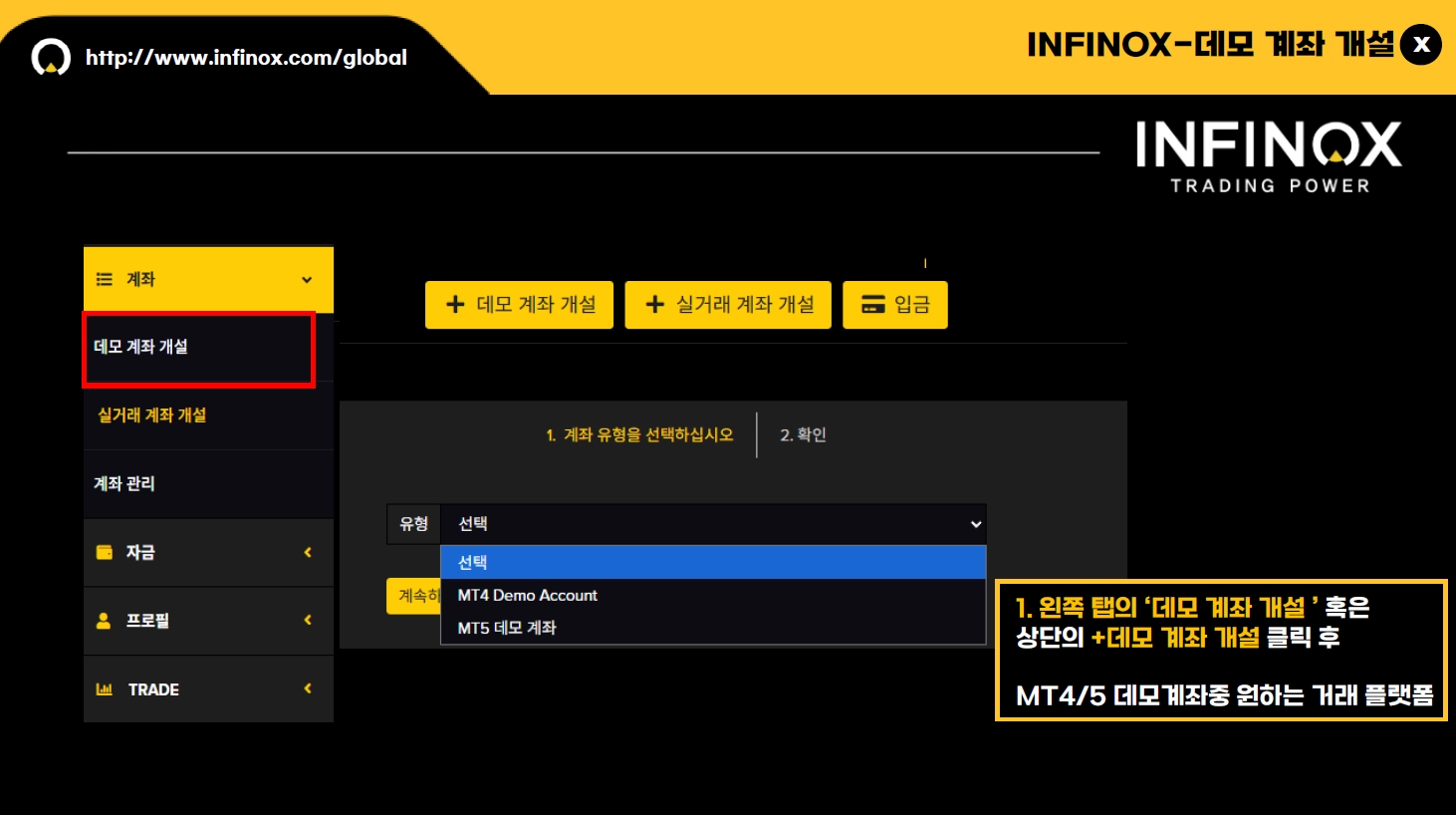The height and width of the screenshot is (815, 1456).
Task: Click the + 데모 계좌 개설 button
Action: tap(519, 305)
